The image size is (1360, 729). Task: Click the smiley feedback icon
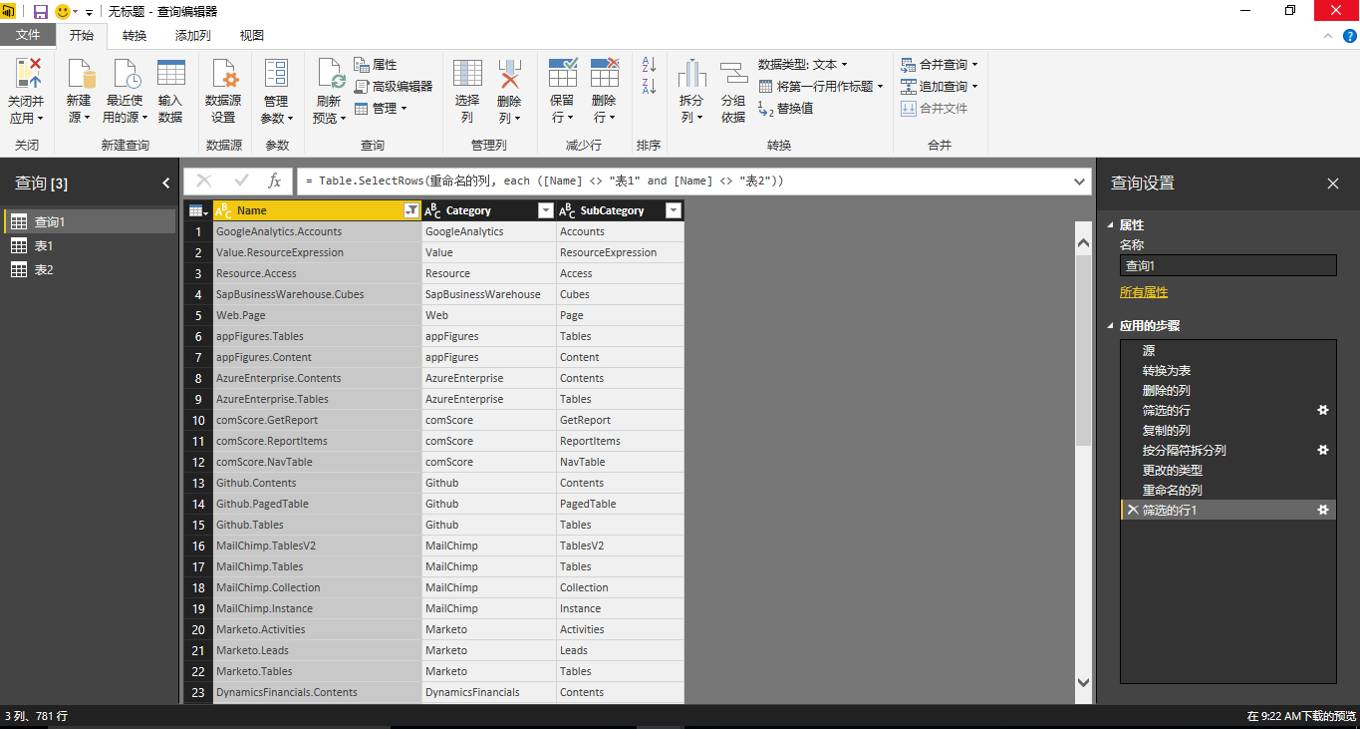pos(62,11)
